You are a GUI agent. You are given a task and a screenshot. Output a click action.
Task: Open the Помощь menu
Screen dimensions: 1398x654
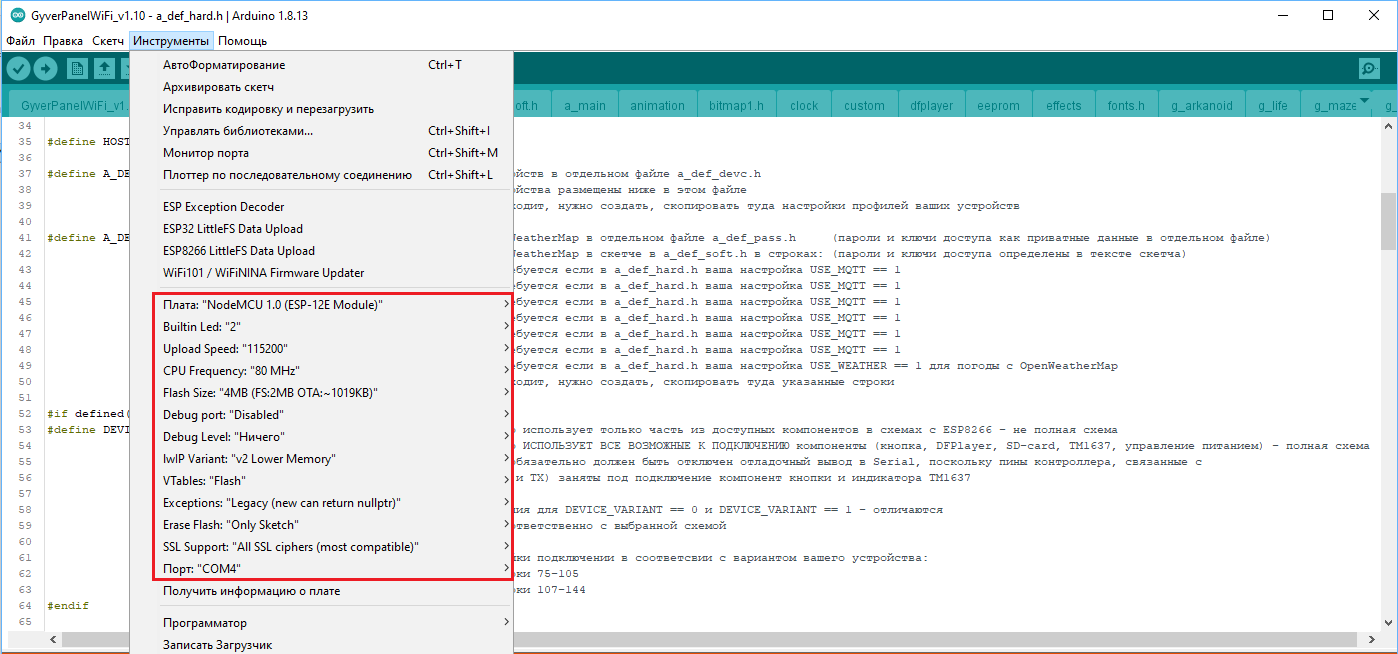click(242, 41)
